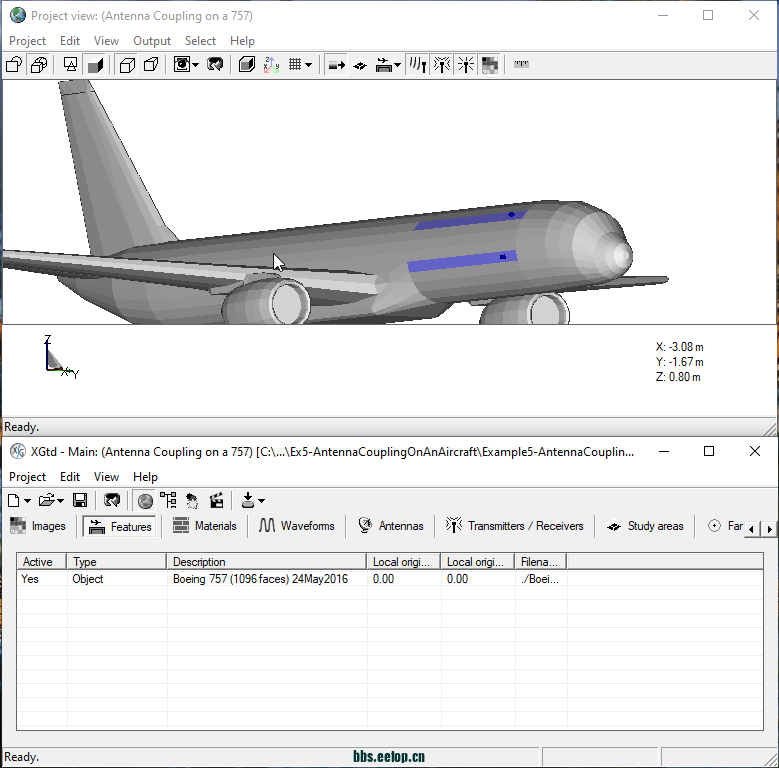779x768 pixels.
Task: Open Project menu in XGtd Main window
Action: [x=27, y=477]
